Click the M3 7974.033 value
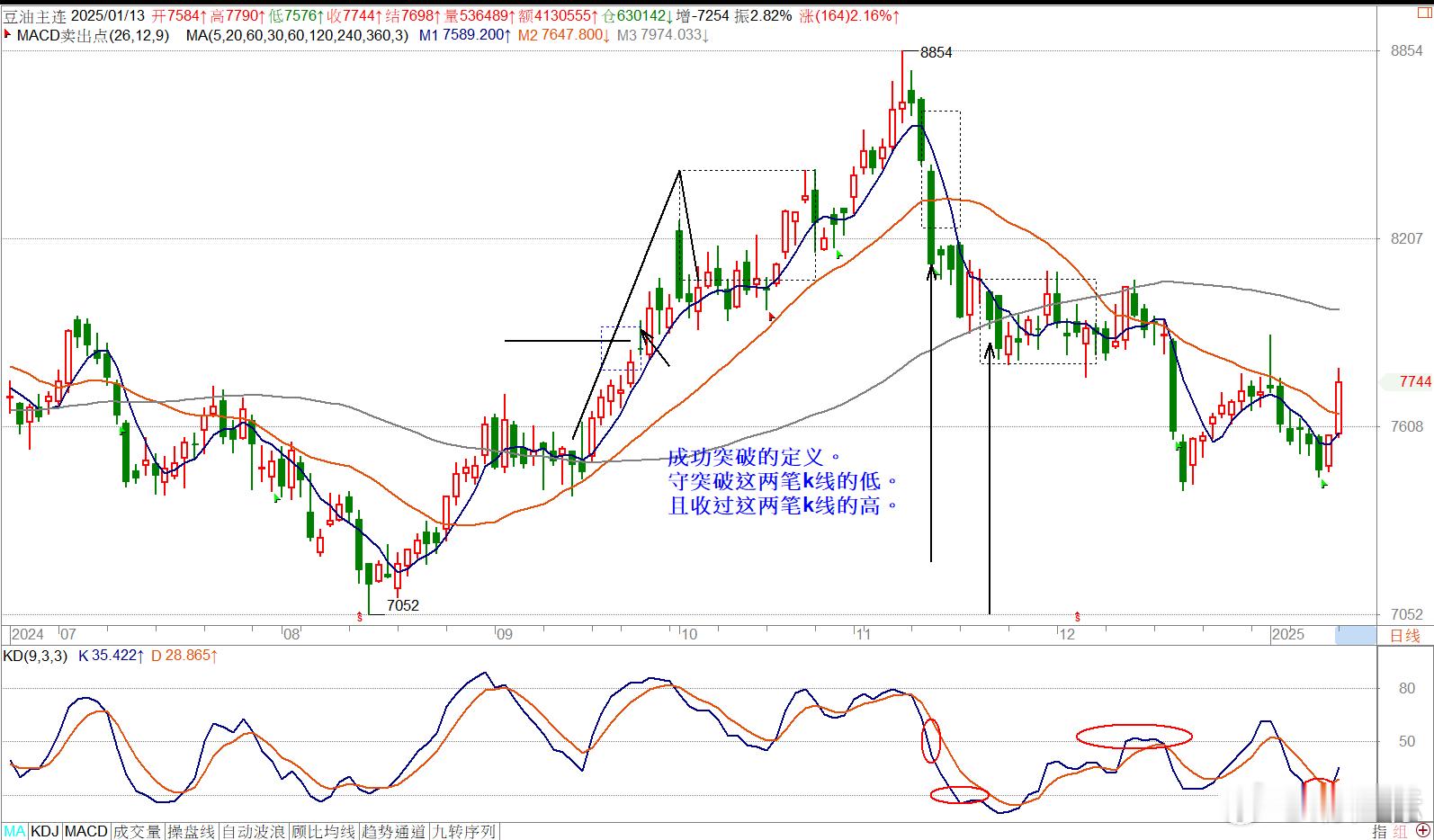 click(662, 35)
